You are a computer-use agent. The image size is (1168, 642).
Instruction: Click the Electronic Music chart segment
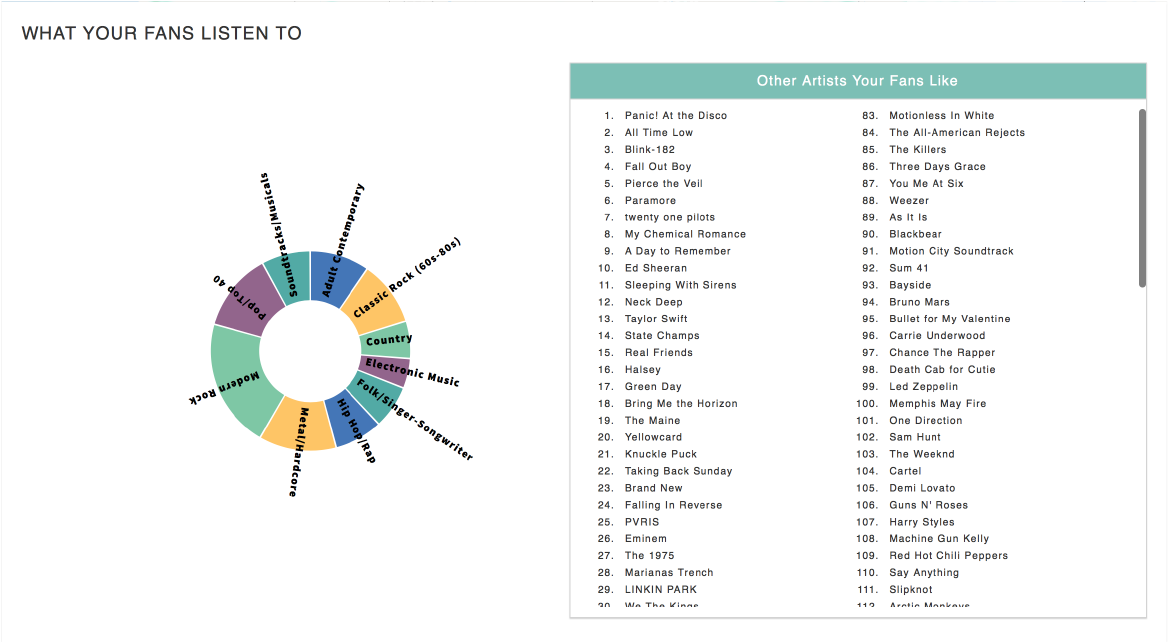click(384, 369)
